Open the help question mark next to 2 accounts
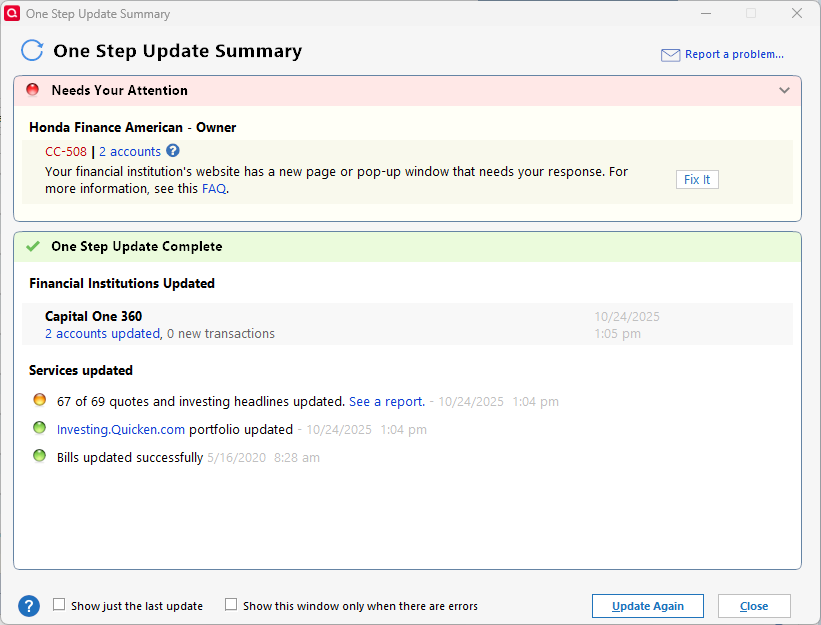 coord(173,151)
